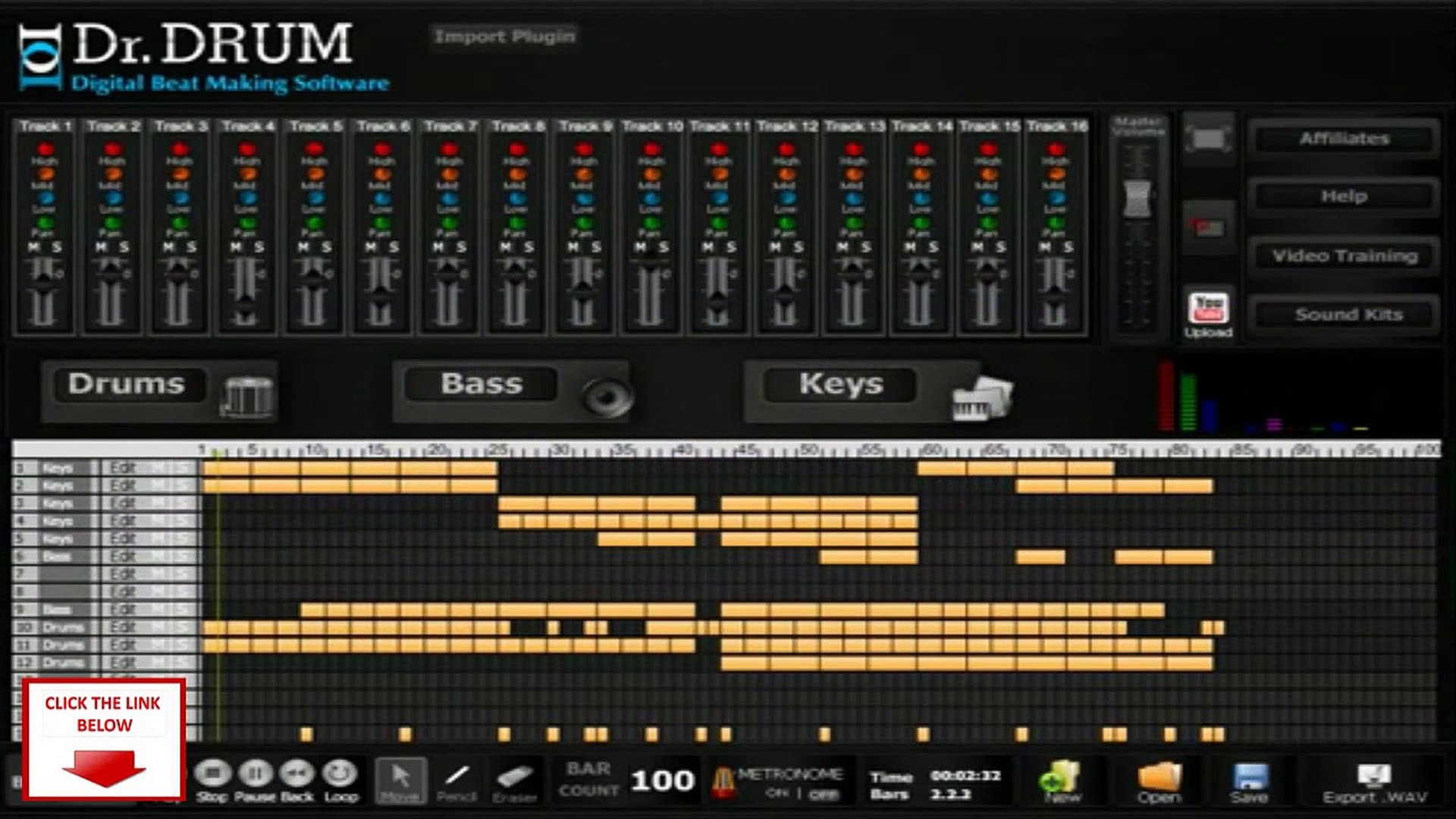Mute Track 1 in the mixer
This screenshot has height=819, width=1456.
[33, 247]
